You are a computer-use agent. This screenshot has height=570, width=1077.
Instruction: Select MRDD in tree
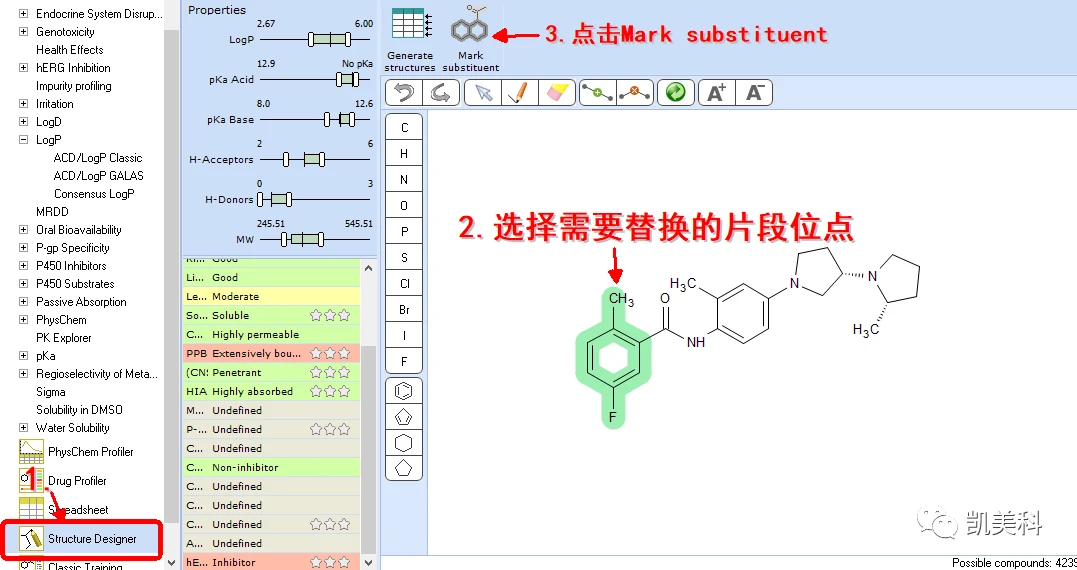[x=52, y=212]
